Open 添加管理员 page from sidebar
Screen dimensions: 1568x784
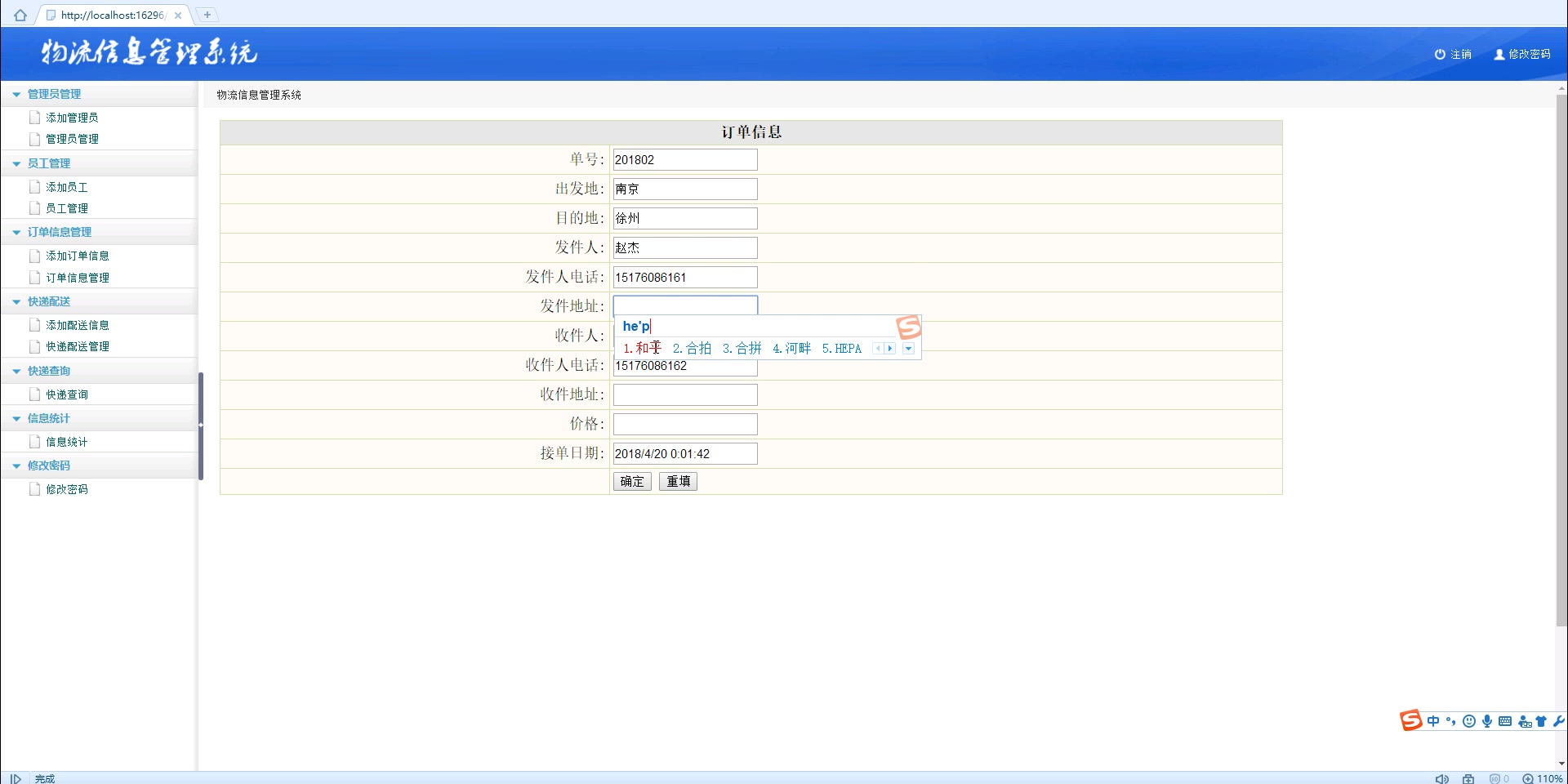(x=72, y=118)
